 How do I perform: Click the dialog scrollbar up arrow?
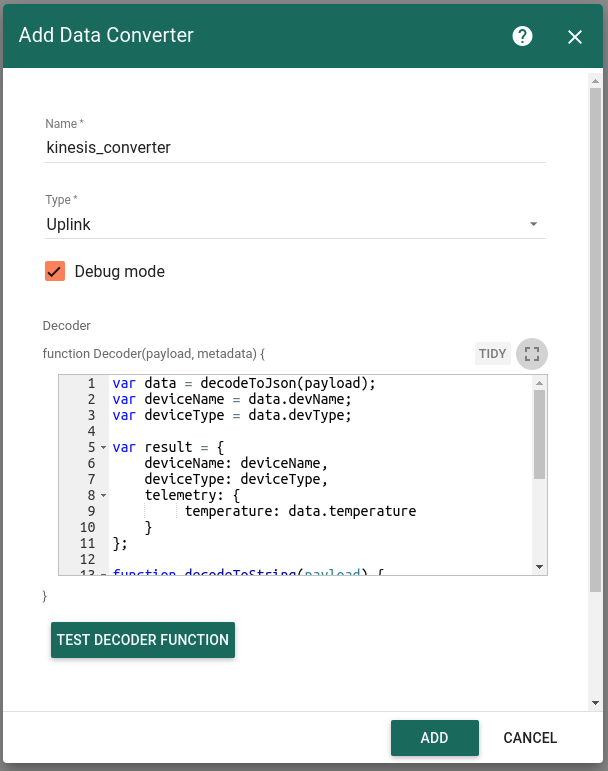point(595,81)
